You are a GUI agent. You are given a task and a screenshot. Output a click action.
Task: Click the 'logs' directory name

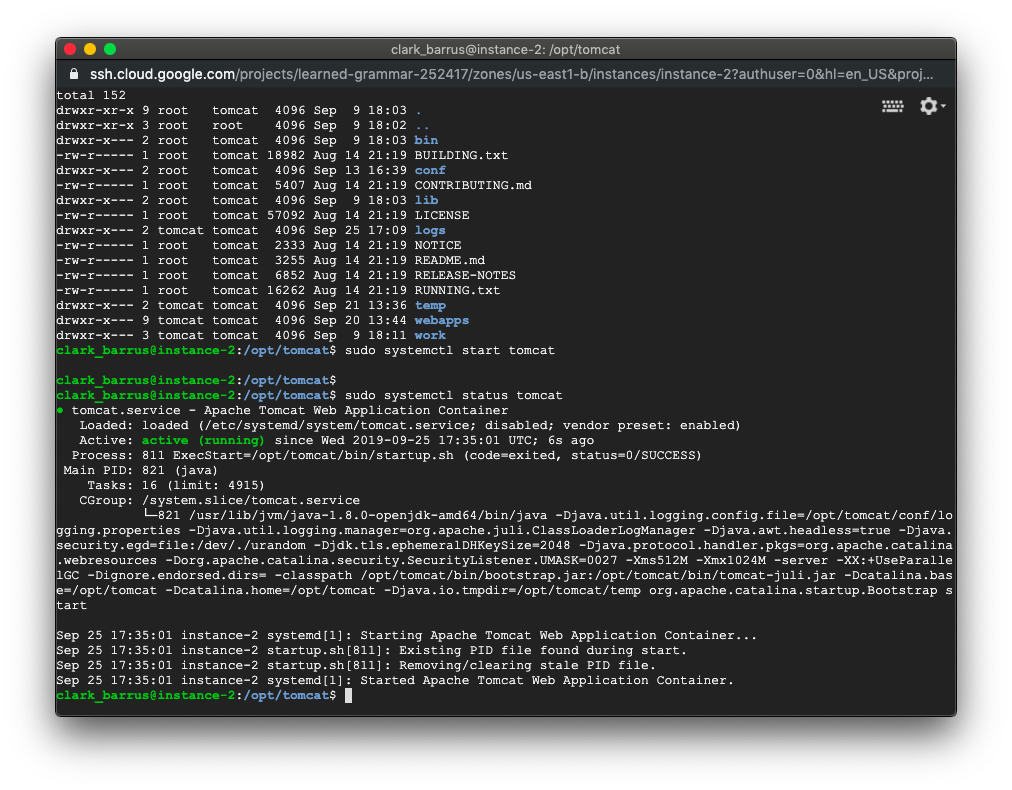click(430, 230)
